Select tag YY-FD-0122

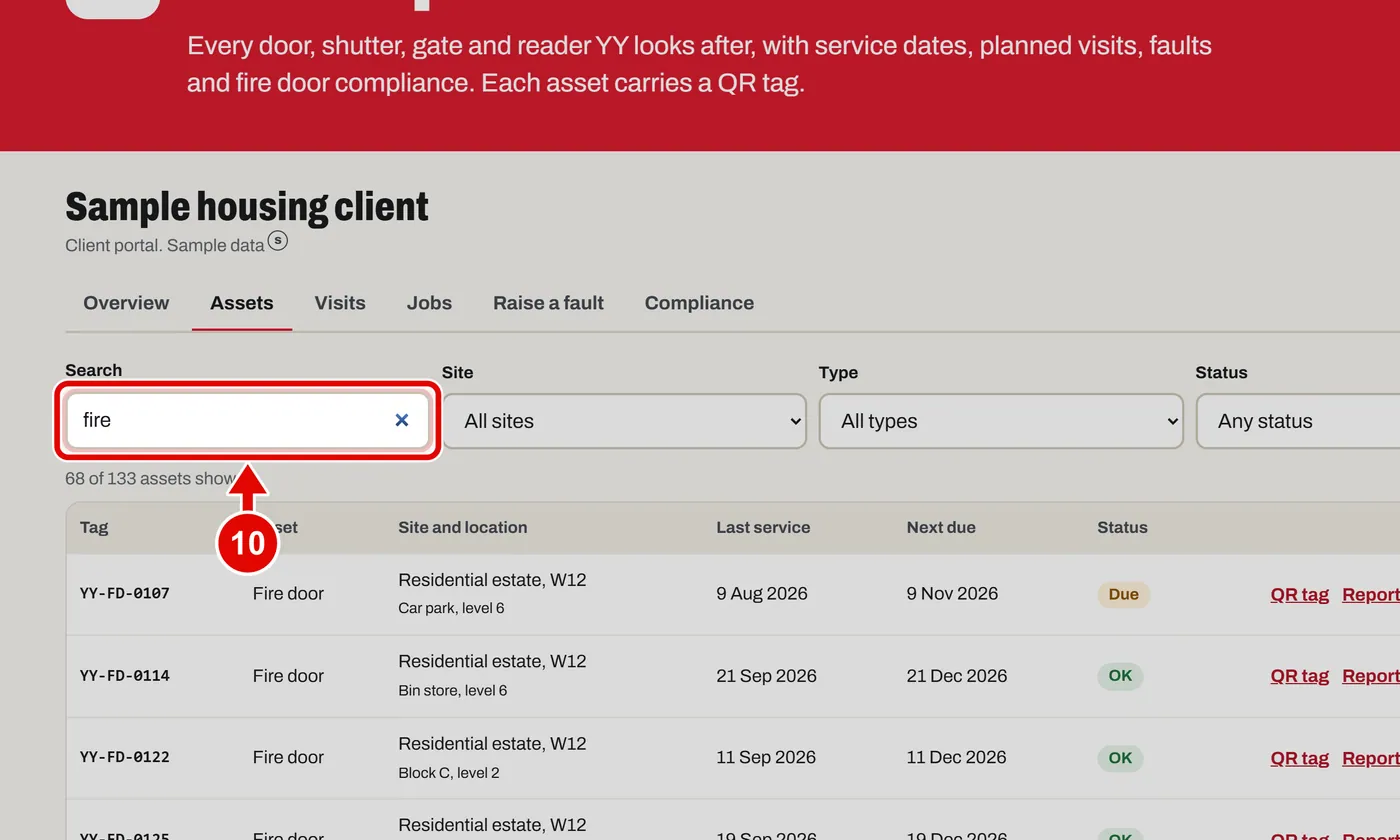[x=125, y=757]
